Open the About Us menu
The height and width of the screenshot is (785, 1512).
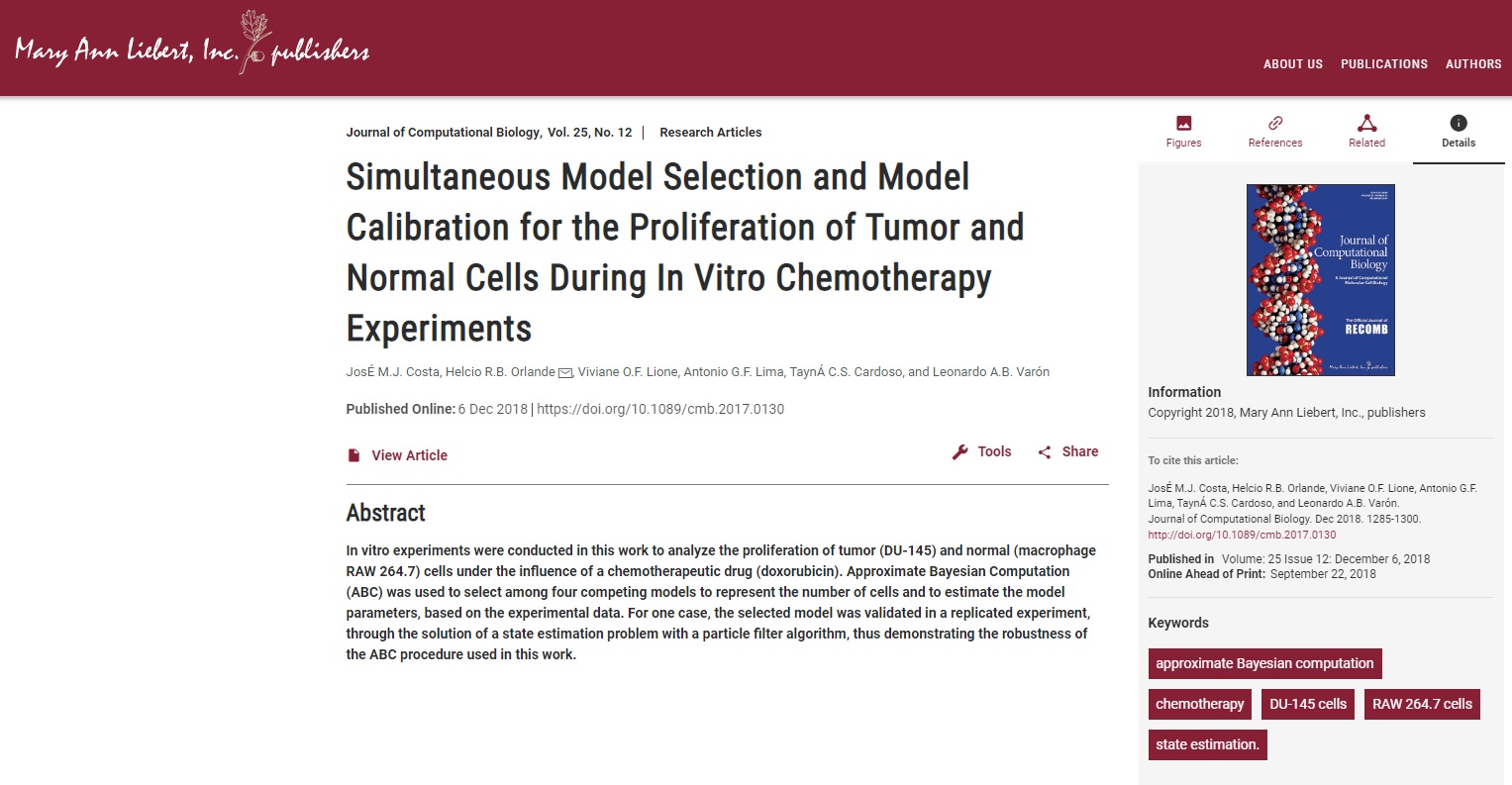click(1292, 64)
